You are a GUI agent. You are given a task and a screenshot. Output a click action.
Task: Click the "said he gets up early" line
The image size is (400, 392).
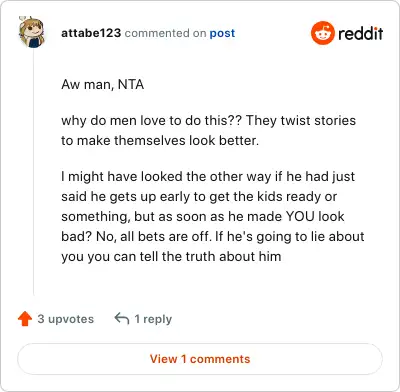pyautogui.click(x=199, y=196)
